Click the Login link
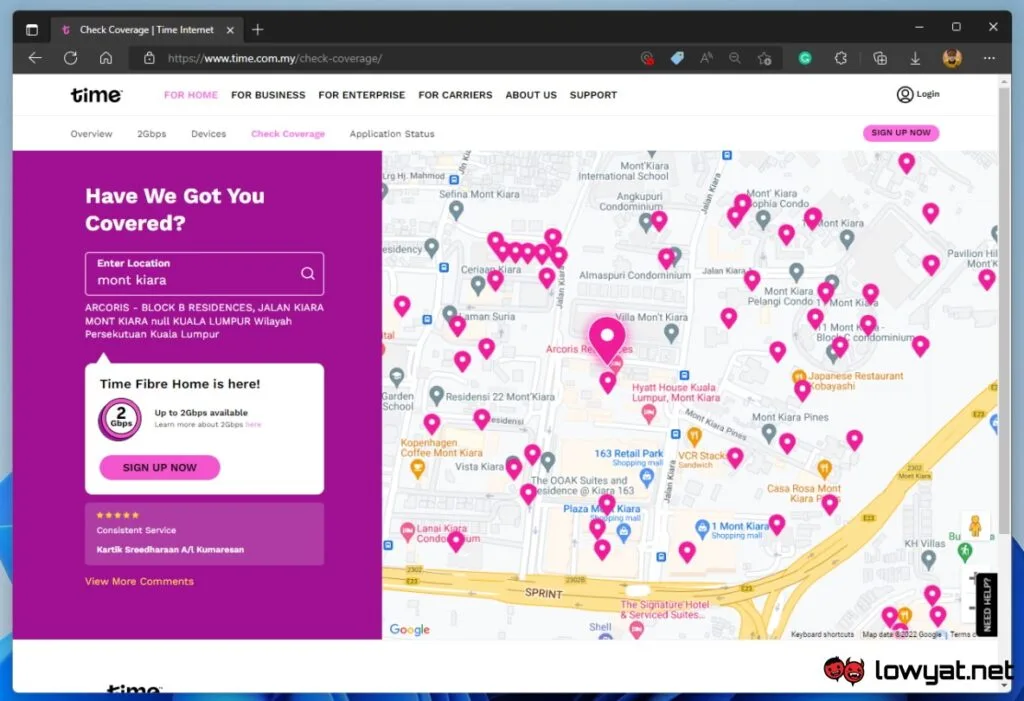This screenshot has height=701, width=1024. click(927, 94)
